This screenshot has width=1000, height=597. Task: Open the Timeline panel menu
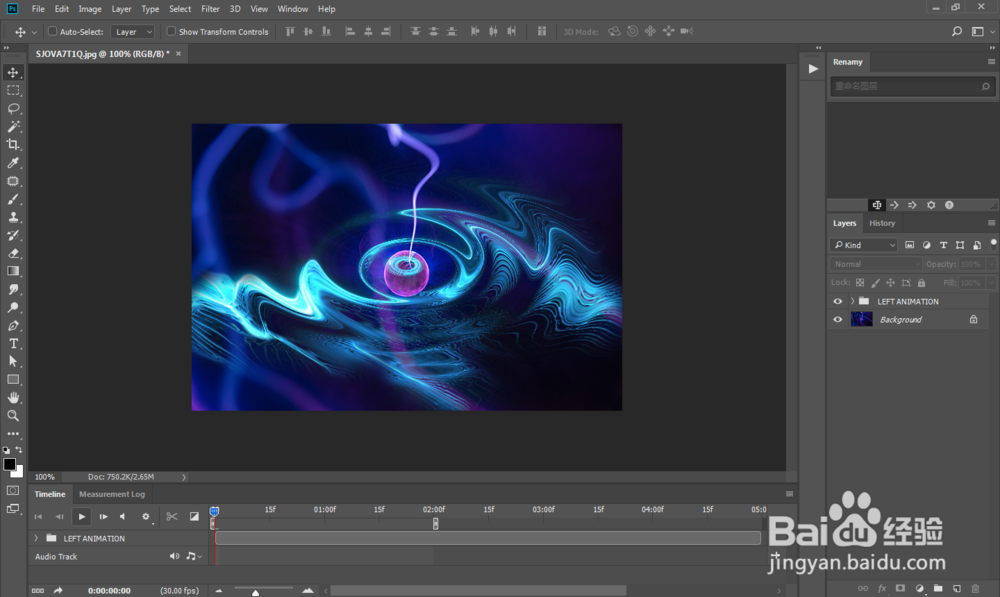pyautogui.click(x=789, y=494)
